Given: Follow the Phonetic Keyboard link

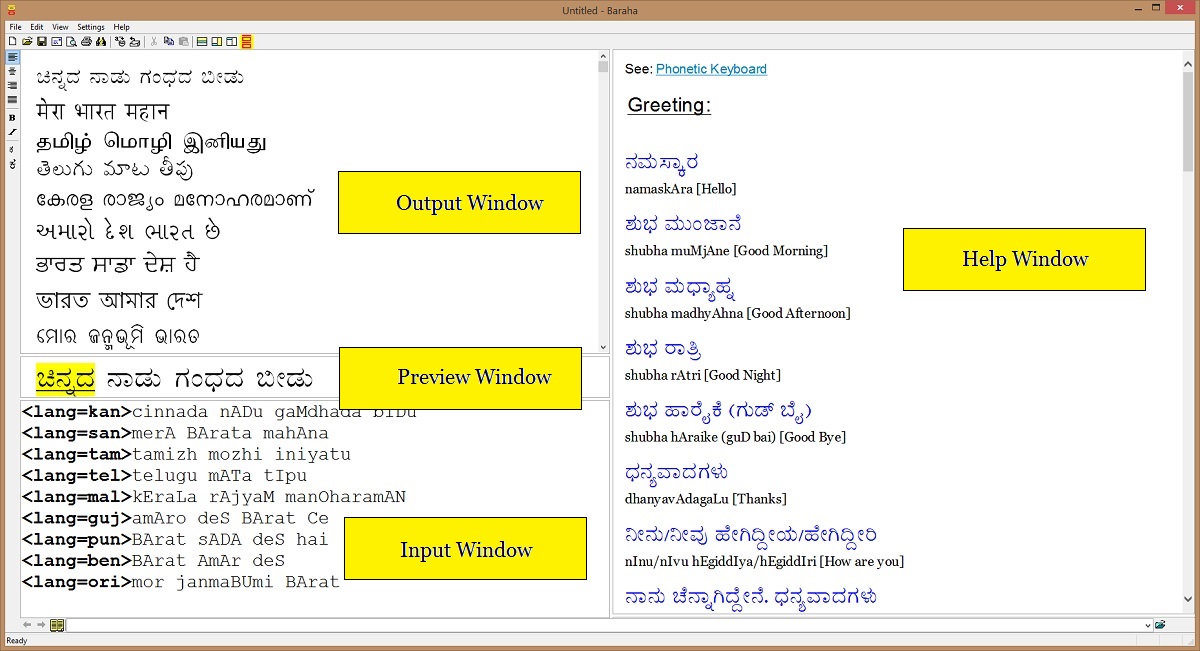Looking at the screenshot, I should 711,69.
